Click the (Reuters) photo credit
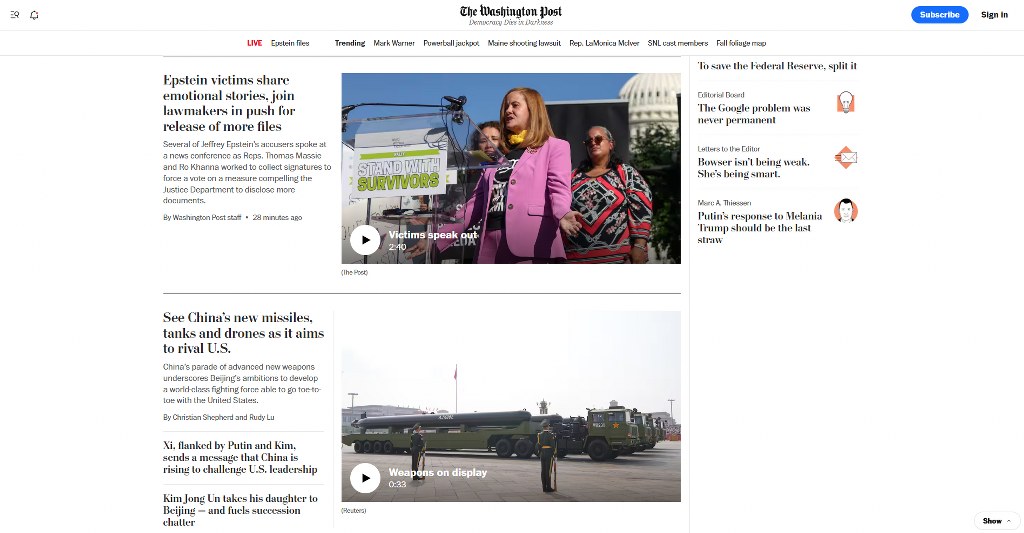This screenshot has height=533, width=1024. point(353,511)
